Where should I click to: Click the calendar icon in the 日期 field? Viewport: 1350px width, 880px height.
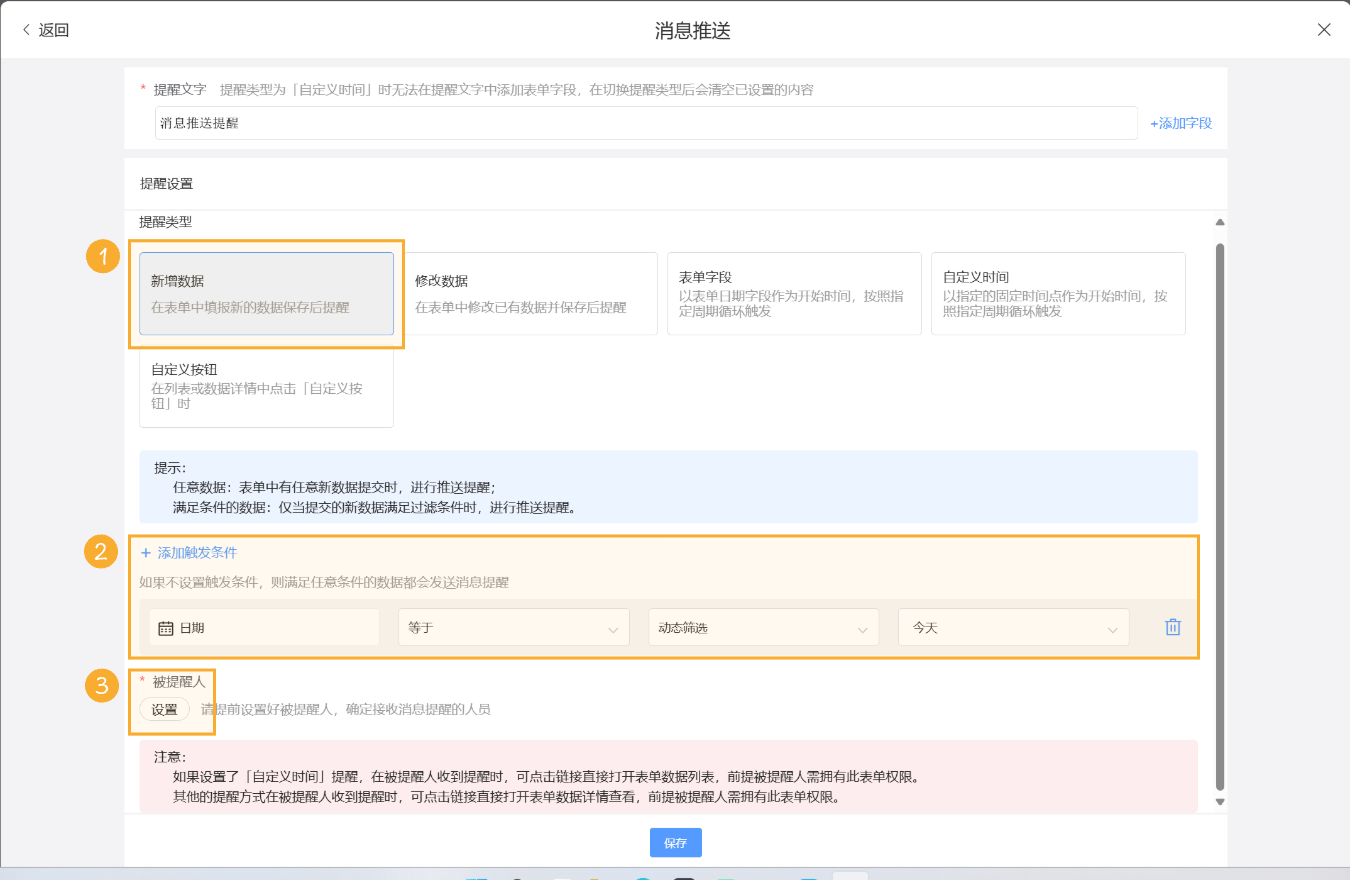point(166,627)
